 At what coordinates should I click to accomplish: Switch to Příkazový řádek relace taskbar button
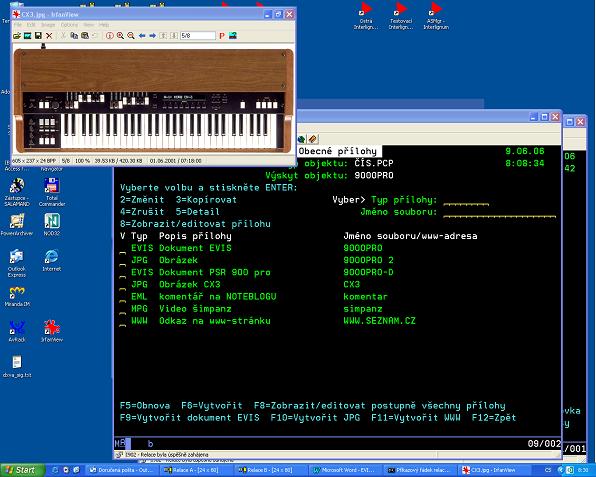pyautogui.click(x=419, y=470)
